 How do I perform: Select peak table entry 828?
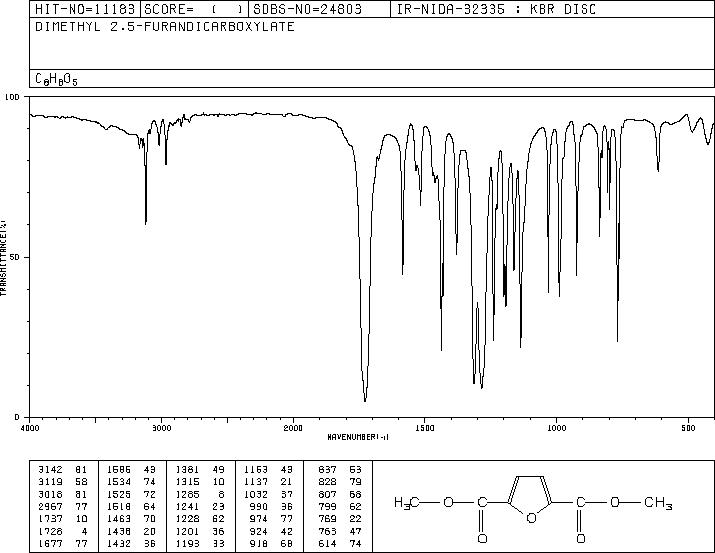pyautogui.click(x=340, y=481)
